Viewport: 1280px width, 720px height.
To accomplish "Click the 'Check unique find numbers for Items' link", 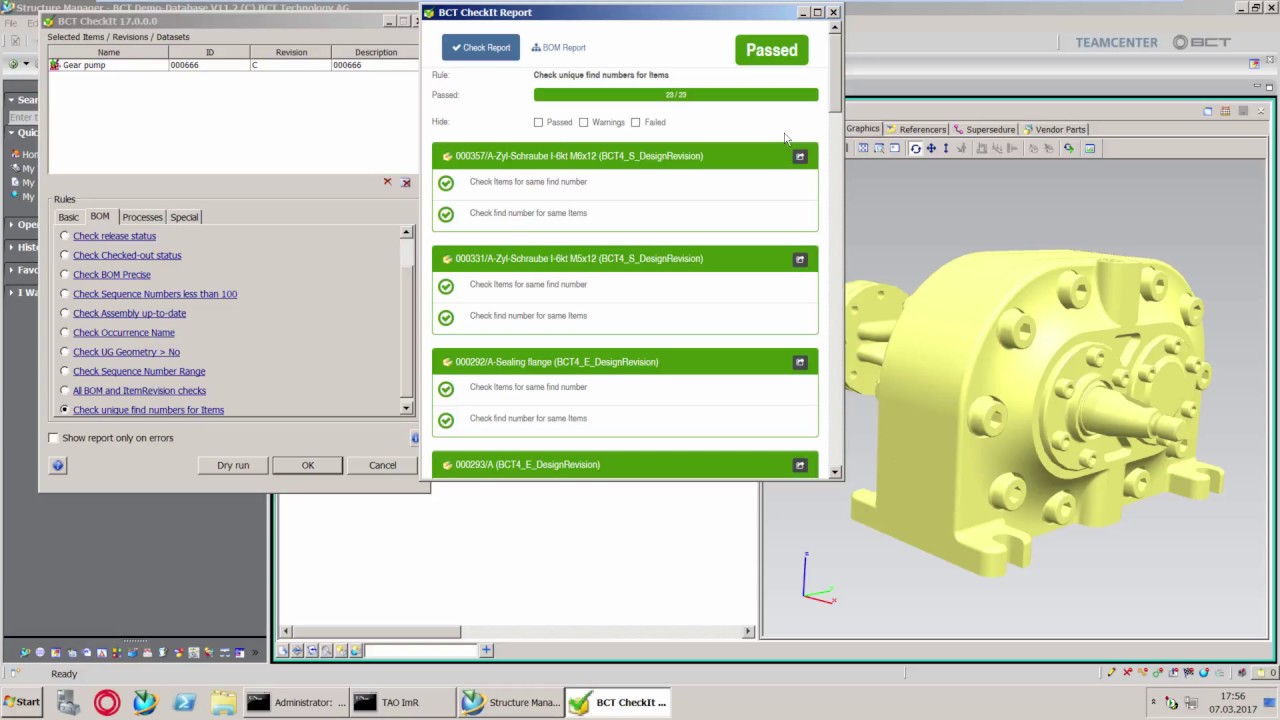I will pyautogui.click(x=148, y=410).
